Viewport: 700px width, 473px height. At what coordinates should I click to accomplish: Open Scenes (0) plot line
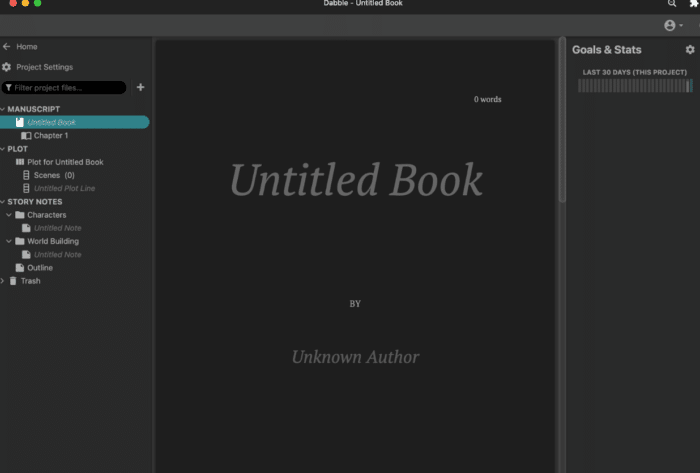point(54,175)
